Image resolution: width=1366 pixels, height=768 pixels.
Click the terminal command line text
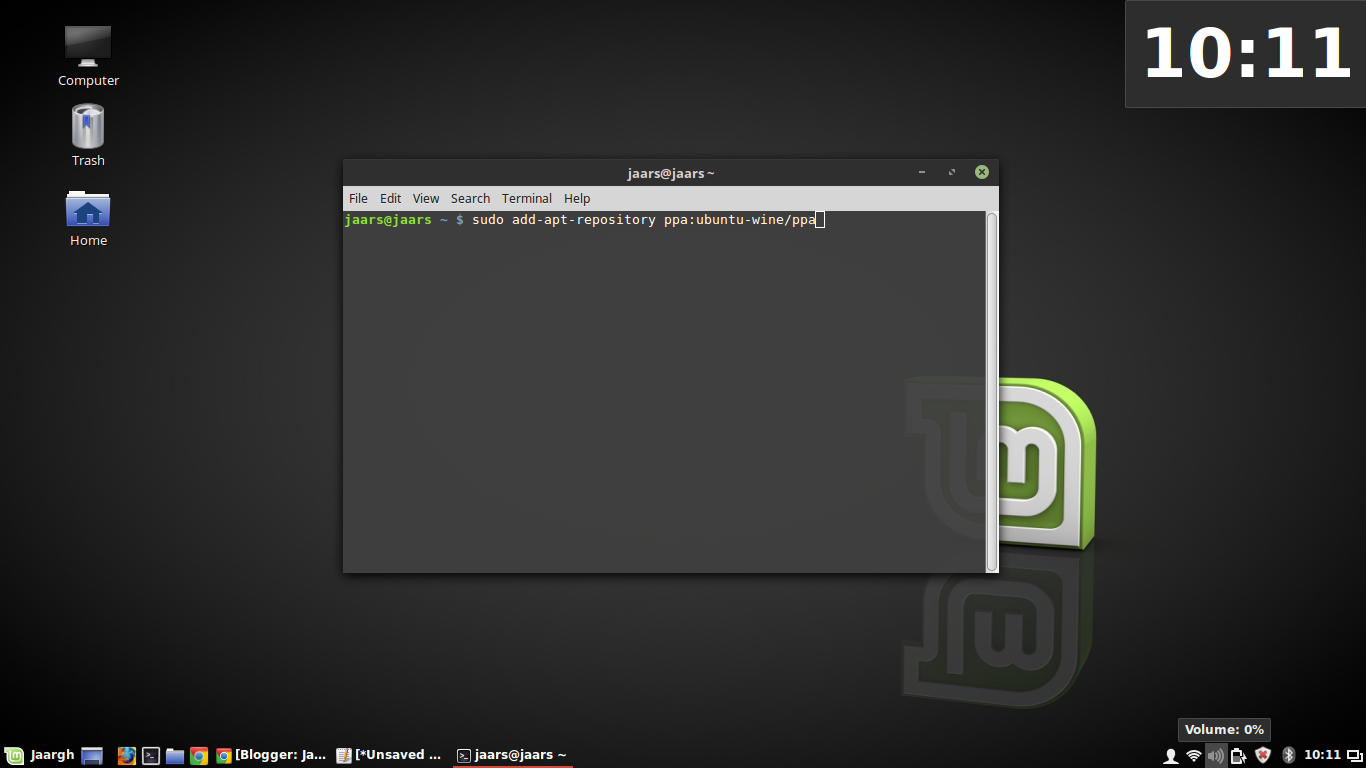(644, 220)
